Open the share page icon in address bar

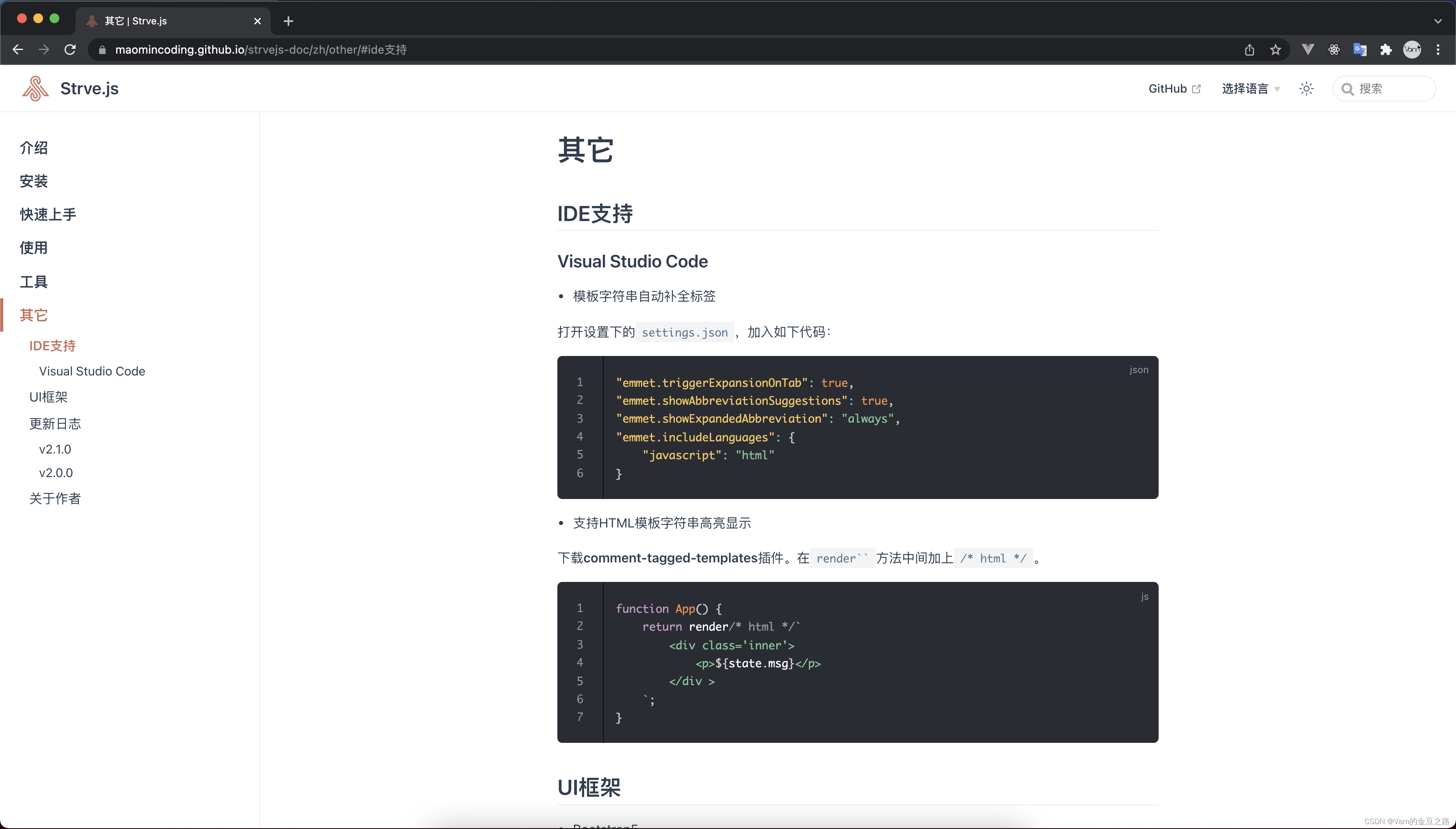click(x=1249, y=50)
